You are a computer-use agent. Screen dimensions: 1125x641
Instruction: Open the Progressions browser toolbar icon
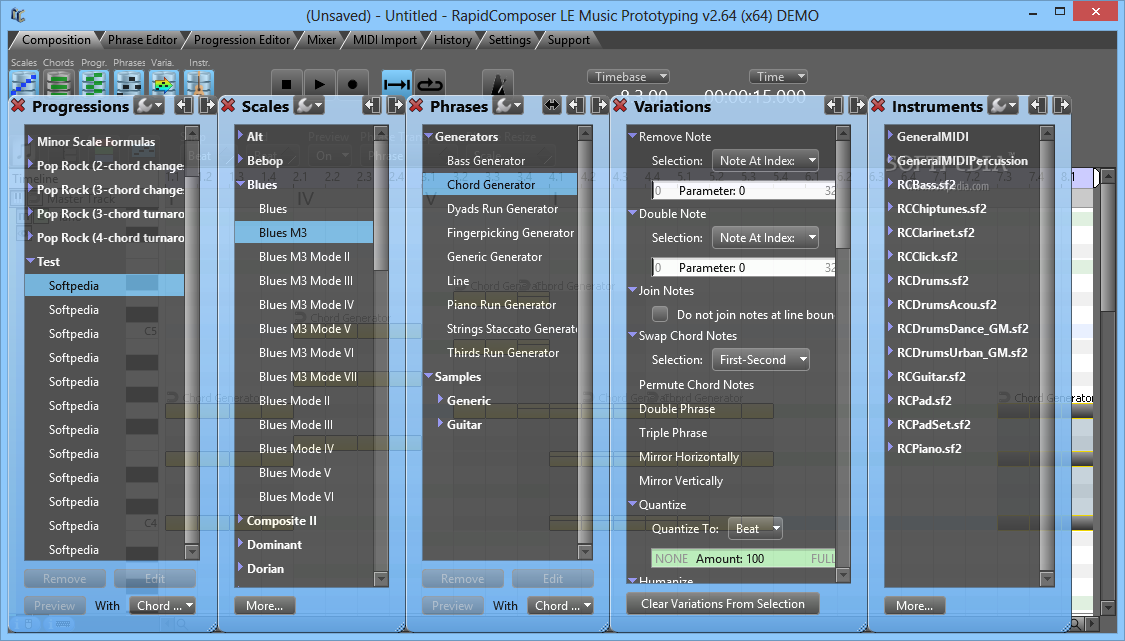pyautogui.click(x=94, y=83)
